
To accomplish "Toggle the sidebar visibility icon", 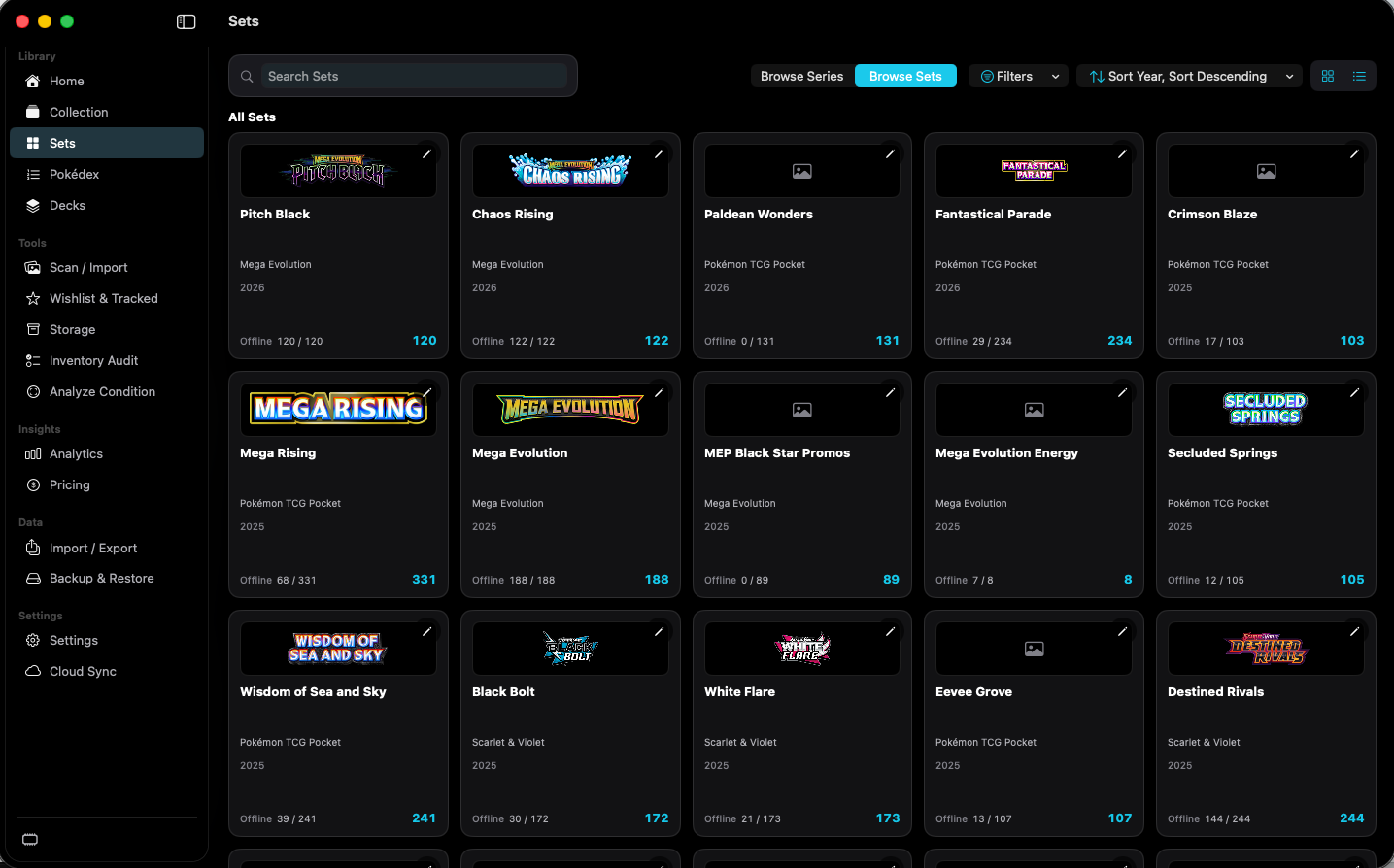I will coord(187,21).
